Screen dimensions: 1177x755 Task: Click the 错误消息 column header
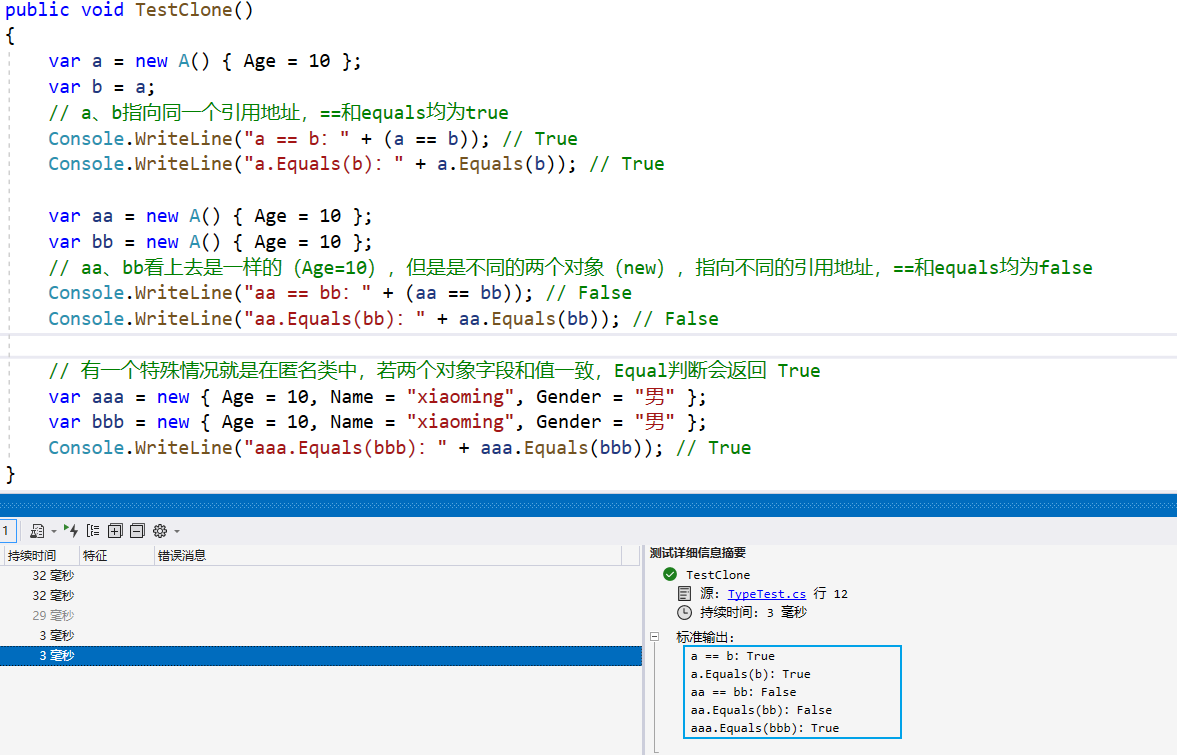[181, 555]
